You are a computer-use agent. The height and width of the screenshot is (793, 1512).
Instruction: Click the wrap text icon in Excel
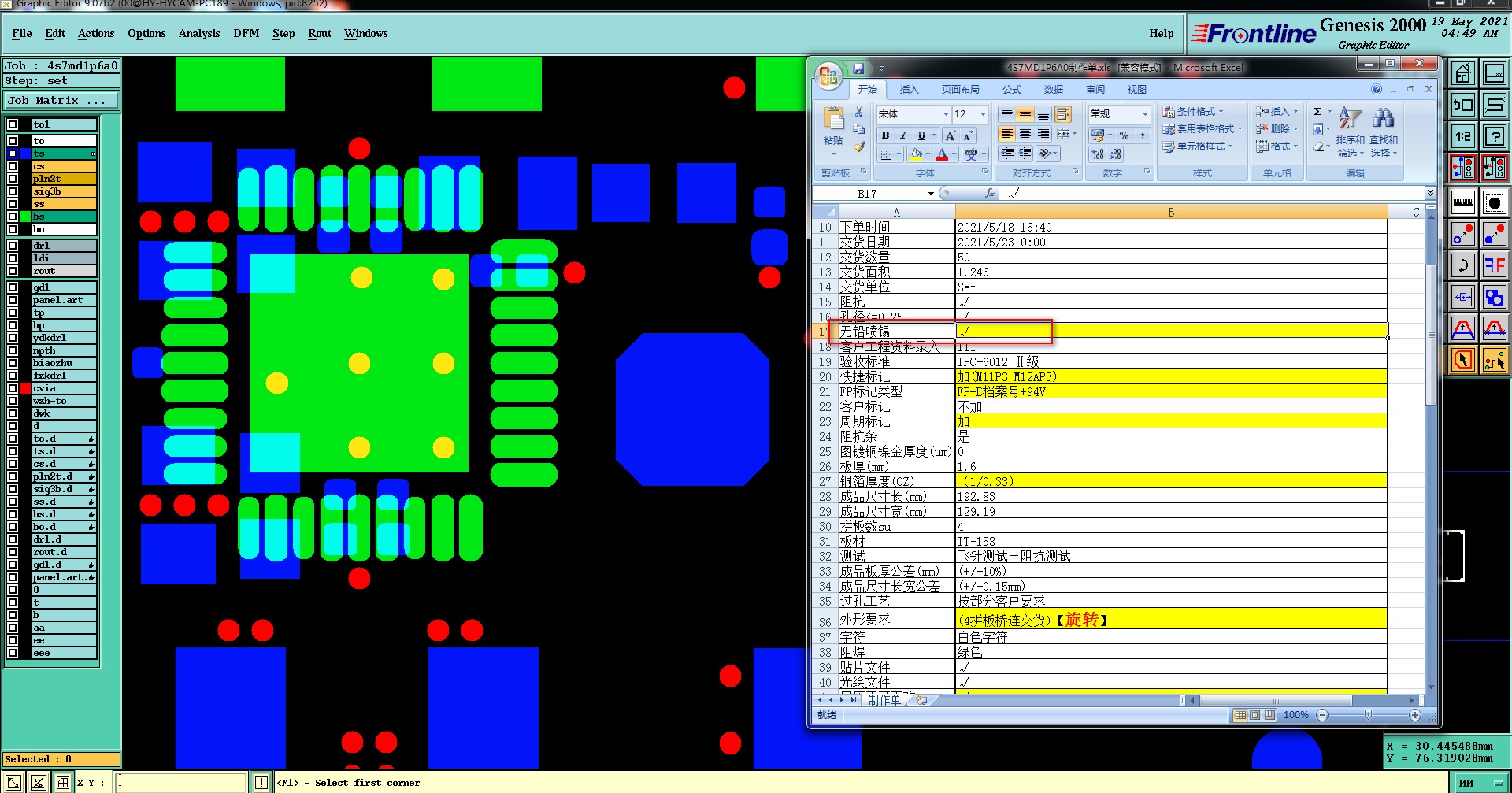pos(1062,115)
